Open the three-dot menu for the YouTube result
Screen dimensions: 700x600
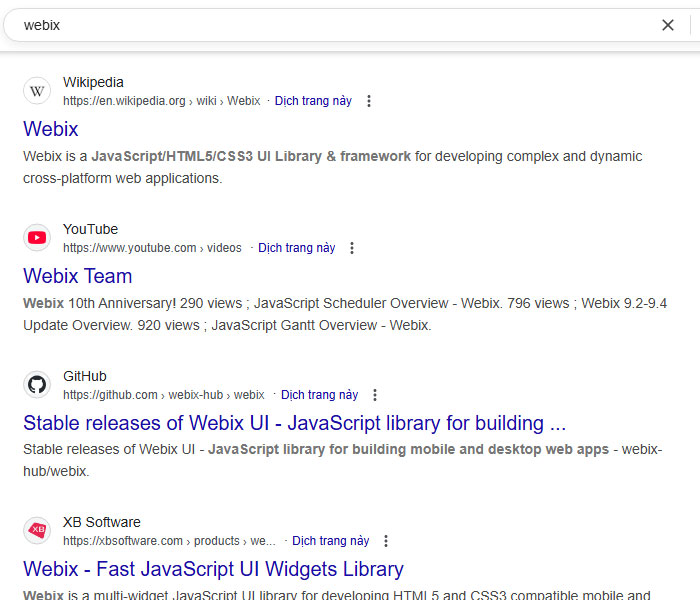(352, 248)
